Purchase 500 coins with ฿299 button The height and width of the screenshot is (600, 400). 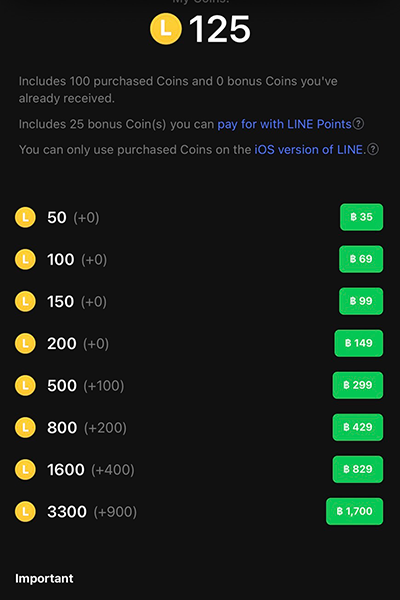[x=358, y=385]
